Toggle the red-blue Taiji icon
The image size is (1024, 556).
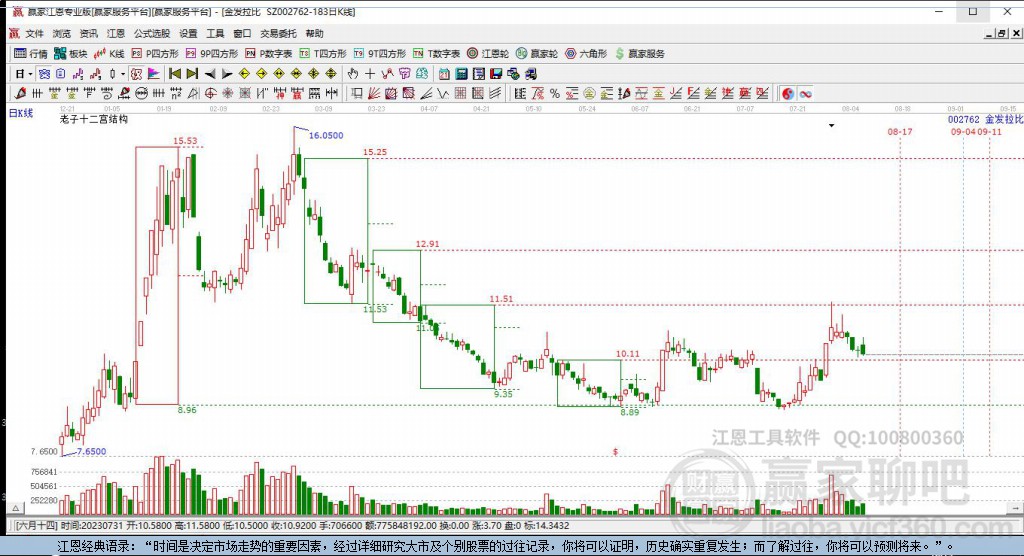(788, 93)
